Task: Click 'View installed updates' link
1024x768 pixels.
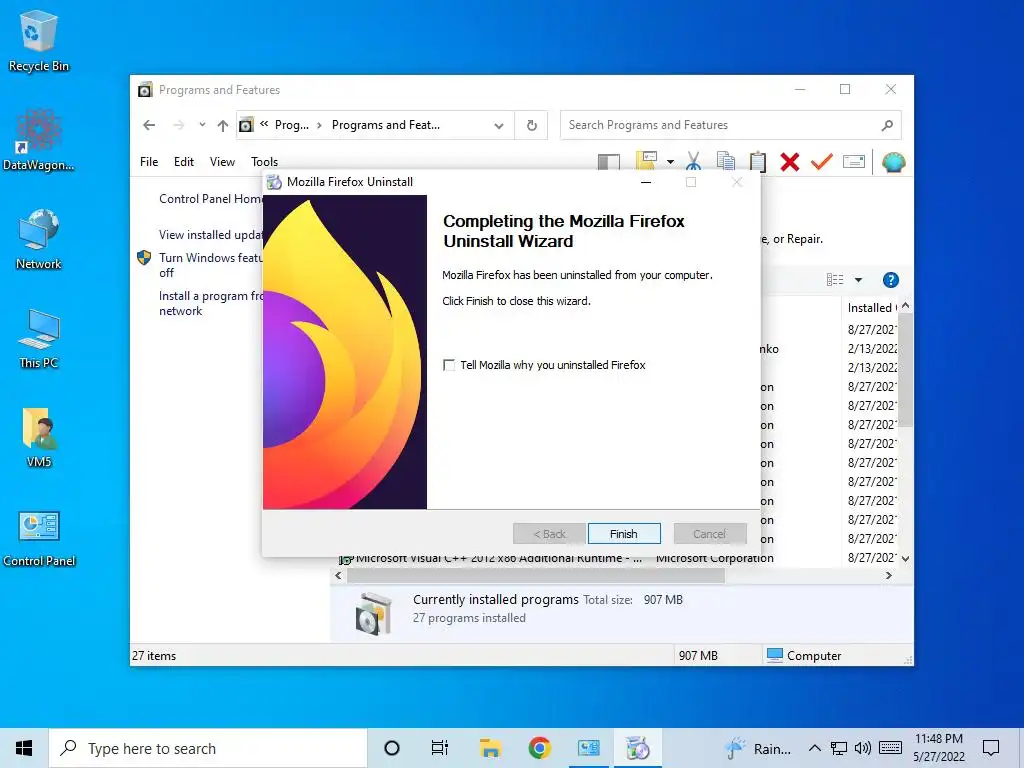Action: point(210,235)
